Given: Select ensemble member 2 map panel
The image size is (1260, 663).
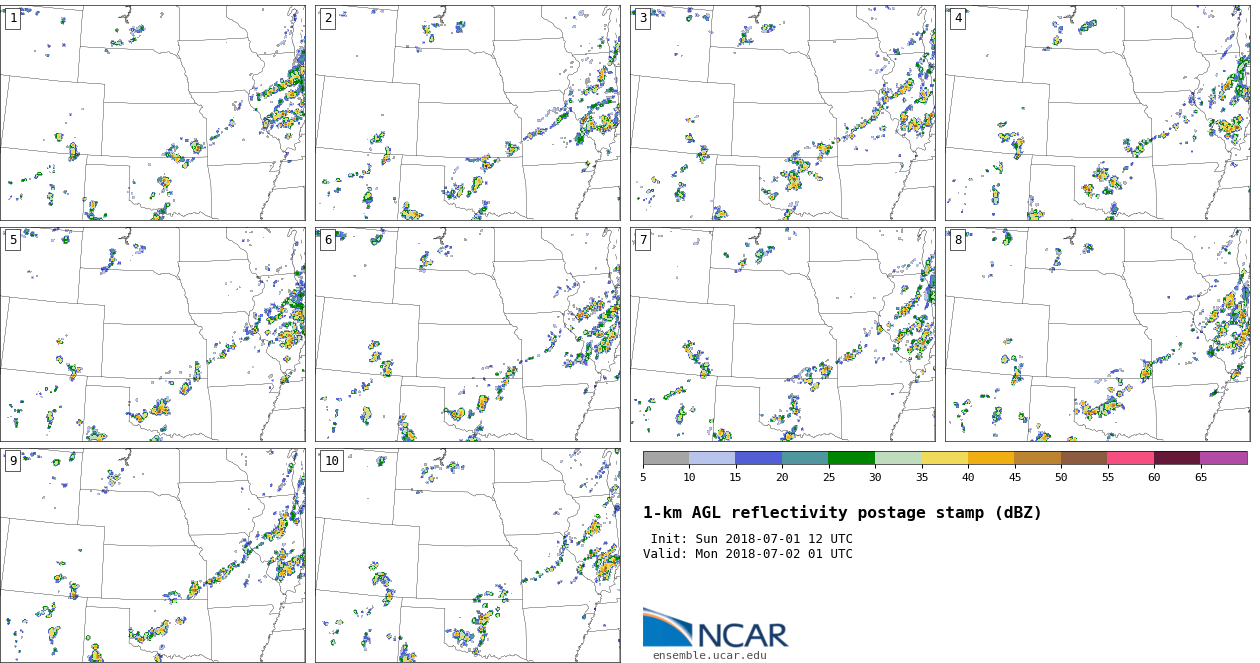Looking at the screenshot, I should [x=468, y=113].
